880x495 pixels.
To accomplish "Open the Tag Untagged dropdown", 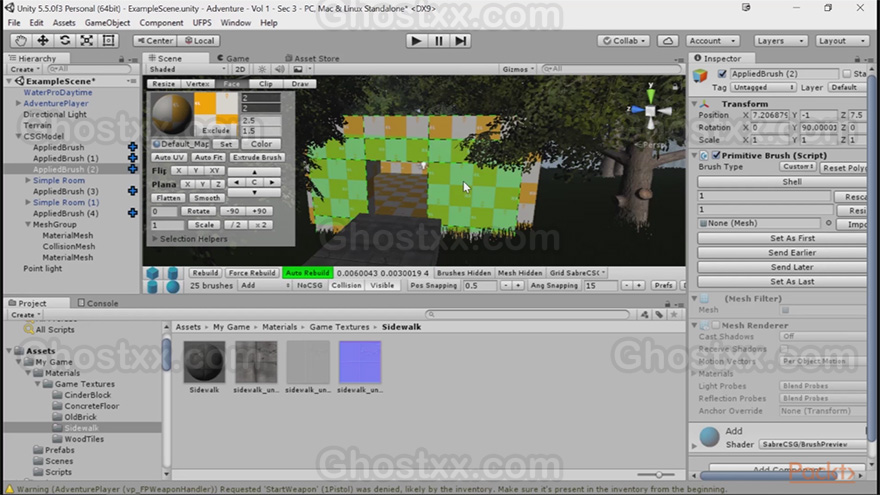I will pyautogui.click(x=763, y=88).
